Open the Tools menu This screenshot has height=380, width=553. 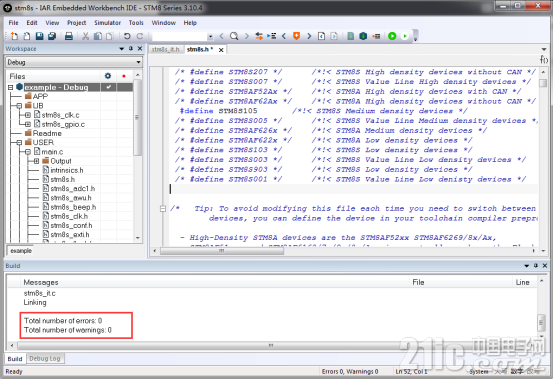(136, 23)
